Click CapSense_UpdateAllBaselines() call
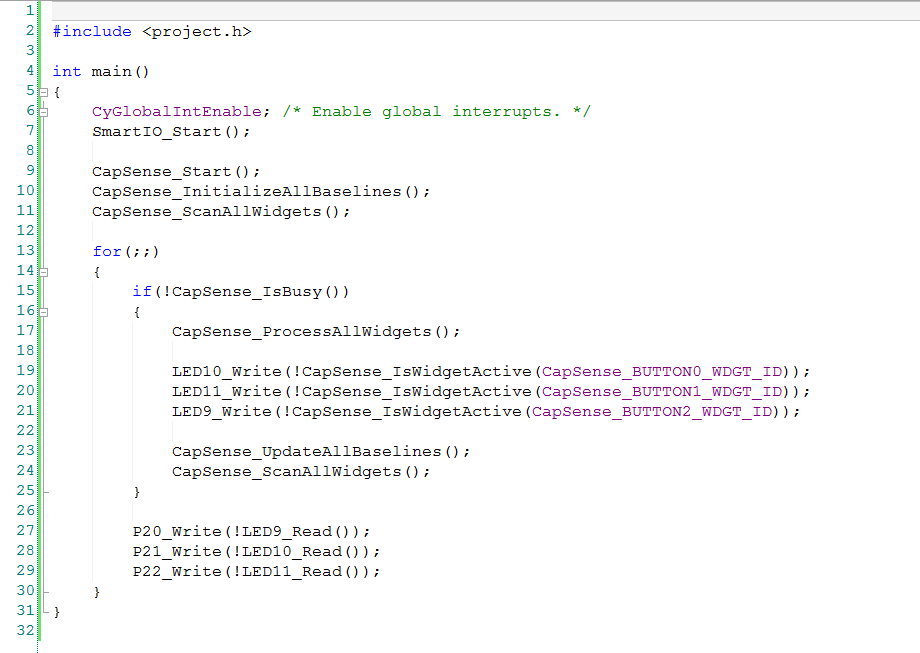This screenshot has height=653, width=920. 316,451
